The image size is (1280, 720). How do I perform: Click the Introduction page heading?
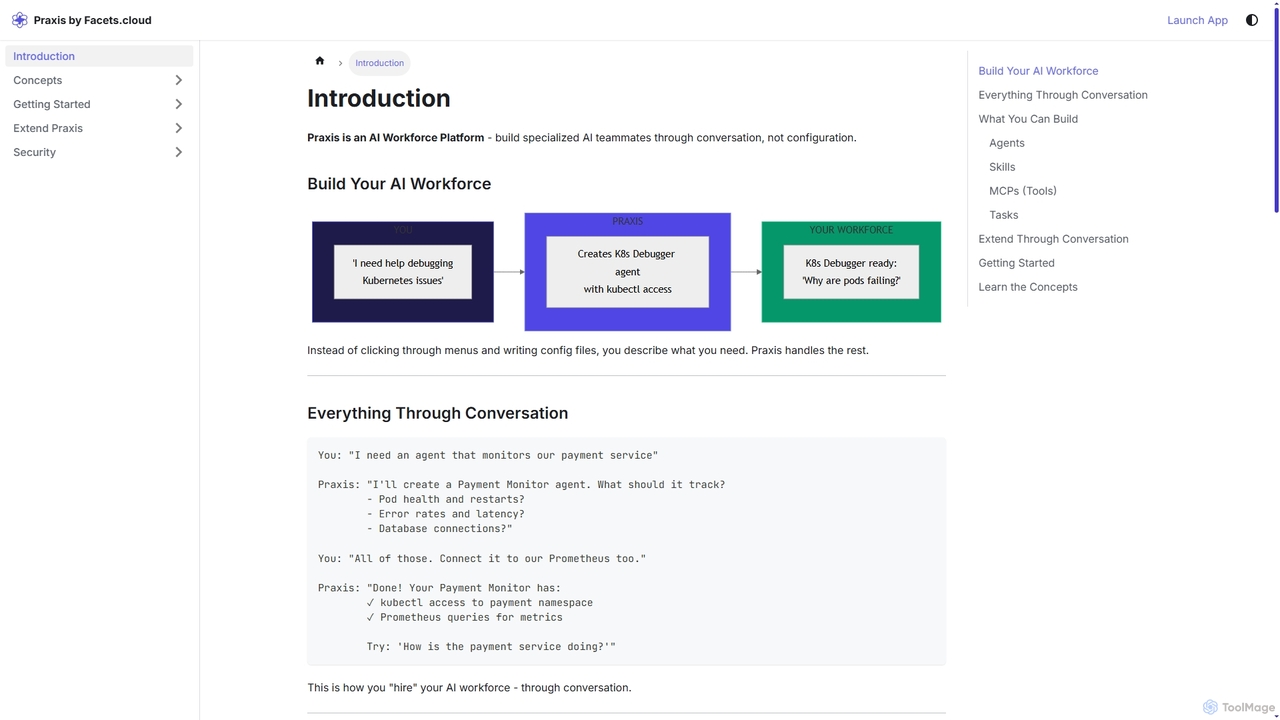point(379,98)
